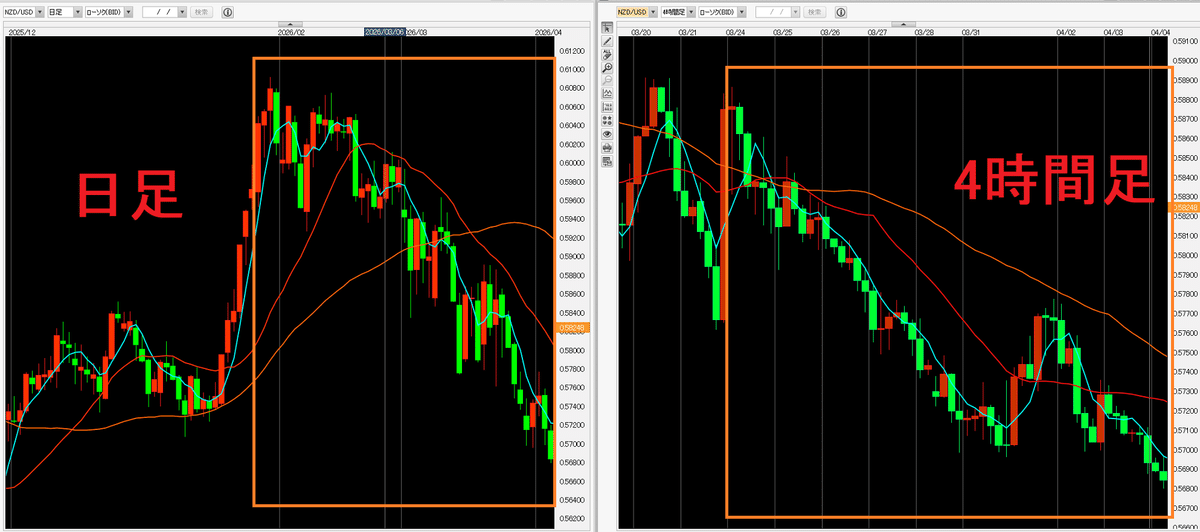
Task: Open 4時間足 timeframe dropdown on right chart
Action: (x=691, y=12)
